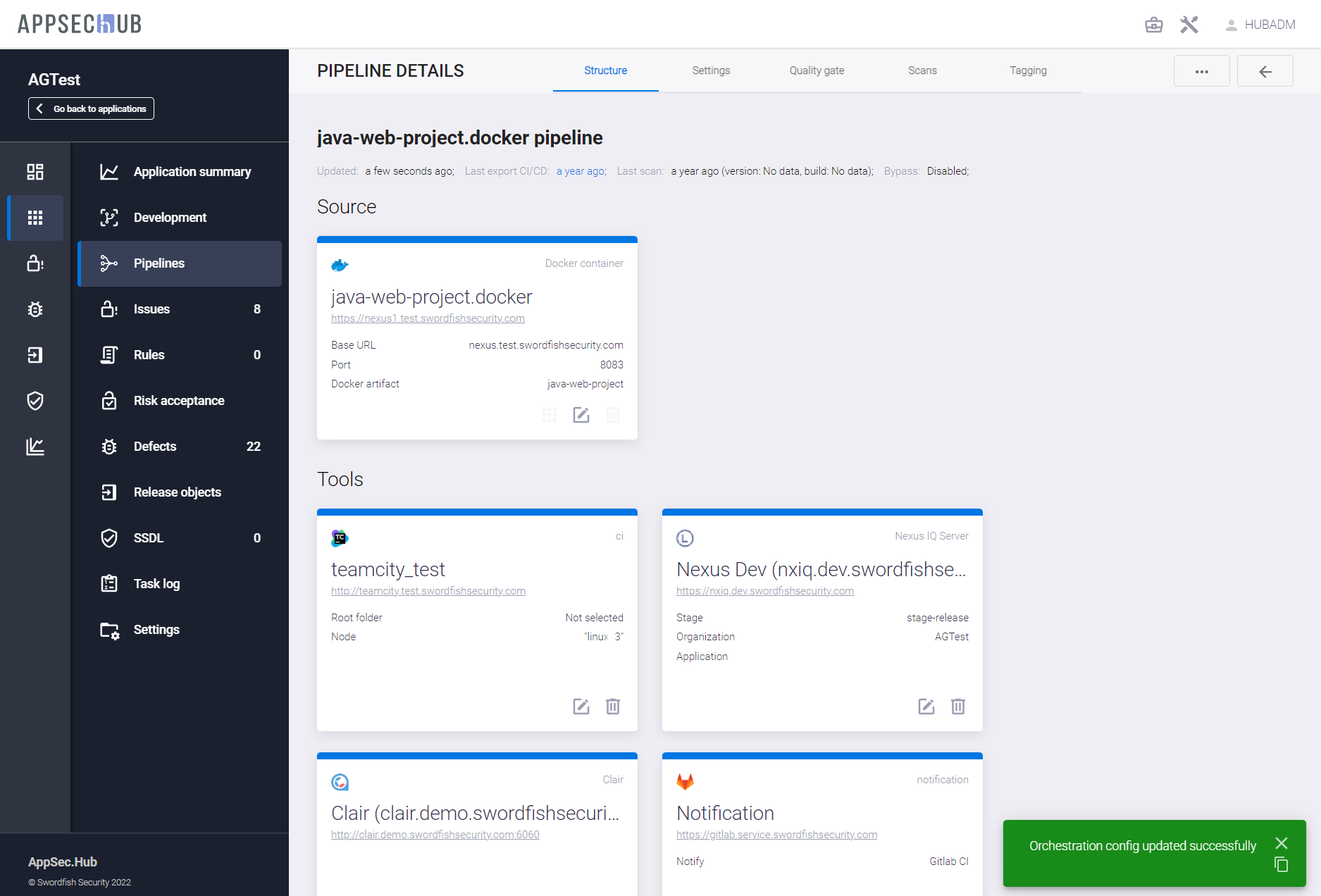The width and height of the screenshot is (1321, 896).
Task: Click the briefcase icon in top header
Action: pyautogui.click(x=1153, y=25)
